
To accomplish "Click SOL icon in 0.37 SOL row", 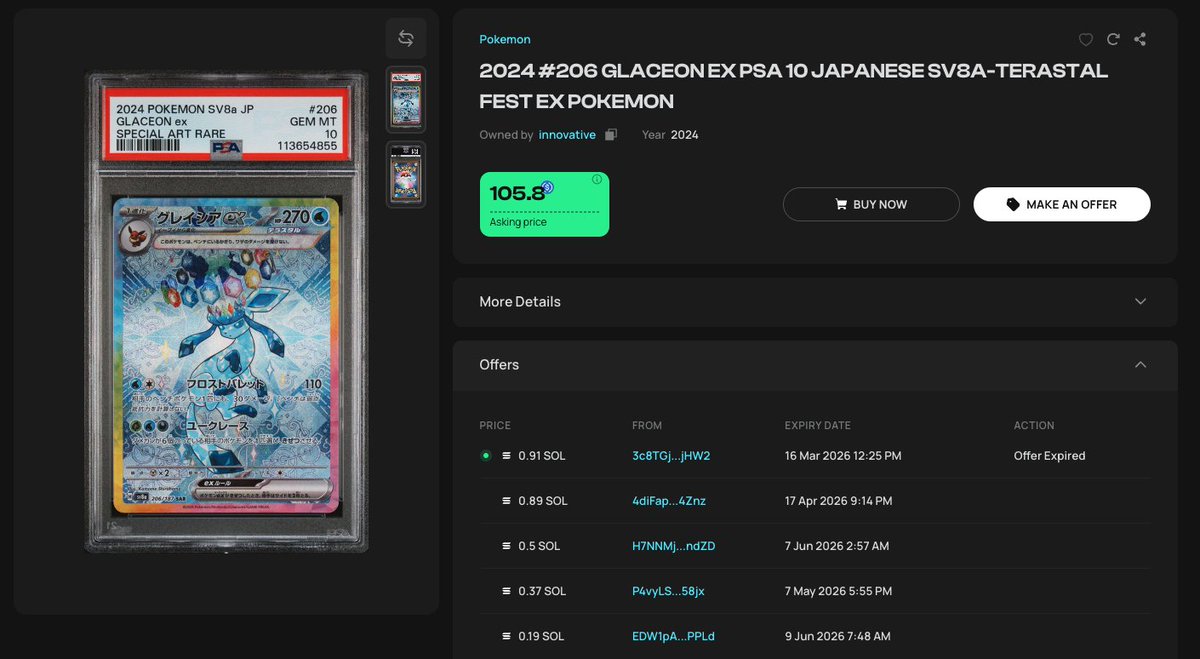I will (x=507, y=591).
